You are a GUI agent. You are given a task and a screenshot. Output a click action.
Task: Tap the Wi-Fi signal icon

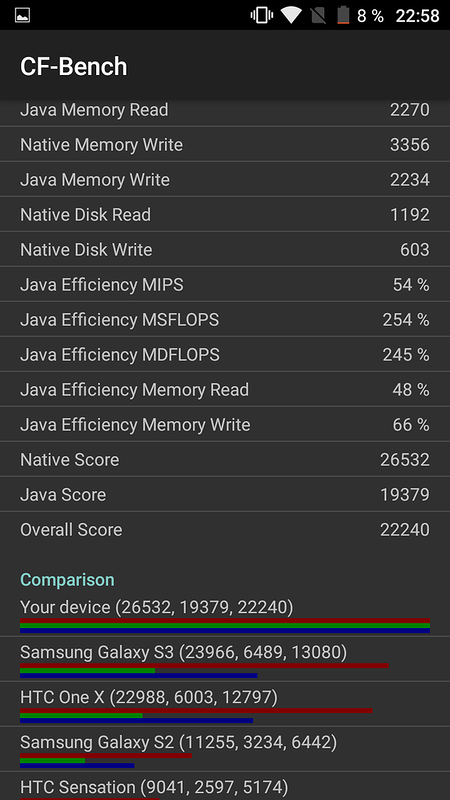pyautogui.click(x=291, y=15)
